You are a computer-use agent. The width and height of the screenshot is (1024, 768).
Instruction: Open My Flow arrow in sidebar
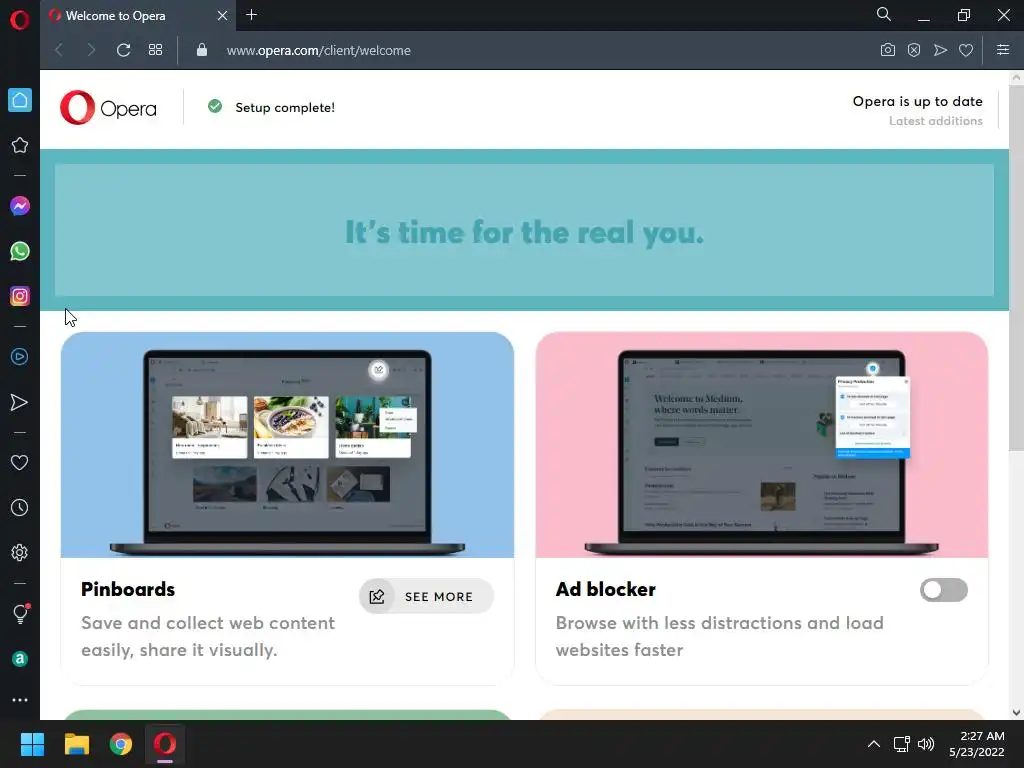coord(20,402)
